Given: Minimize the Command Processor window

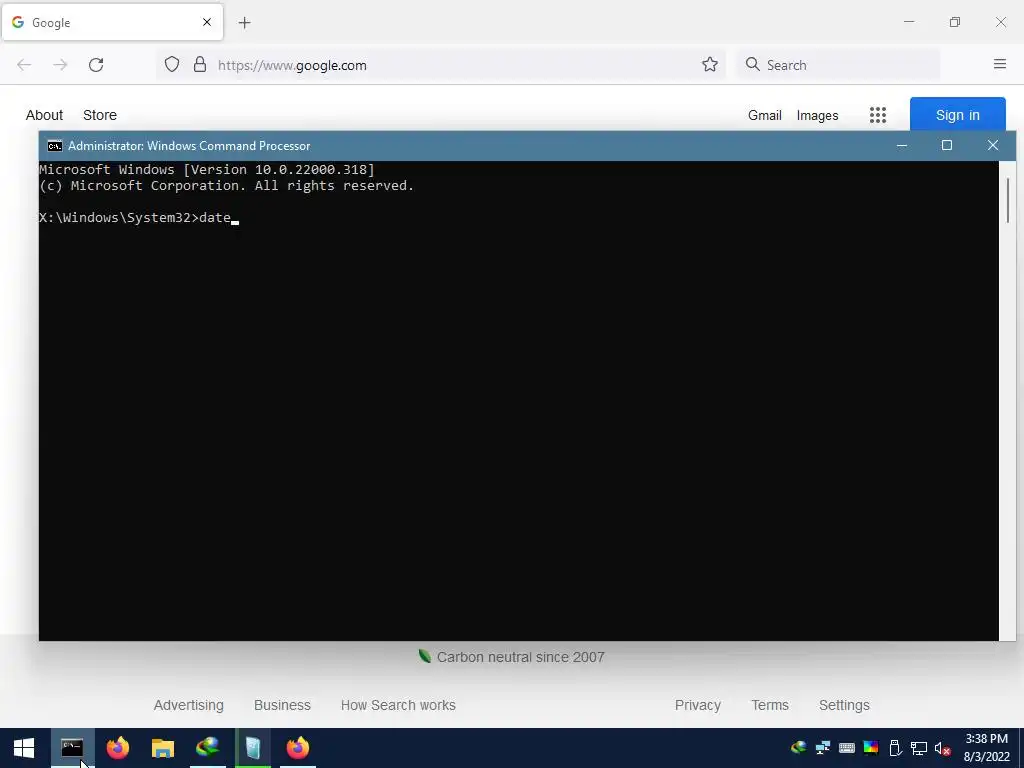Looking at the screenshot, I should (902, 146).
